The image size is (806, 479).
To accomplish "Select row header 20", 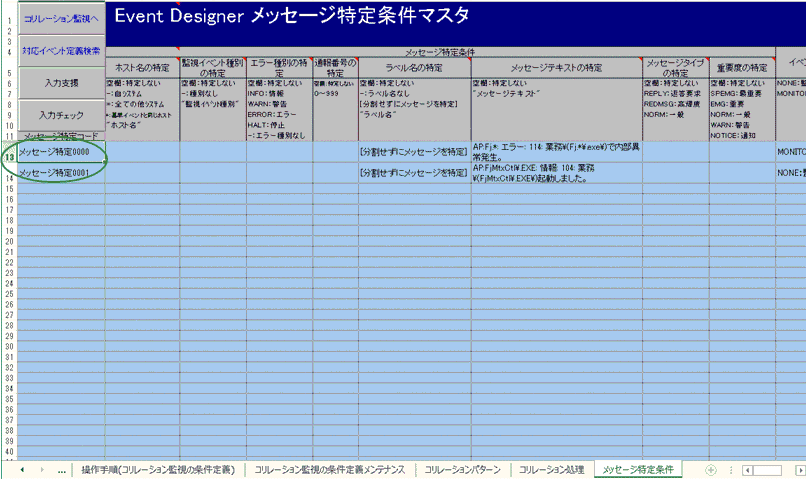I will click(9, 242).
